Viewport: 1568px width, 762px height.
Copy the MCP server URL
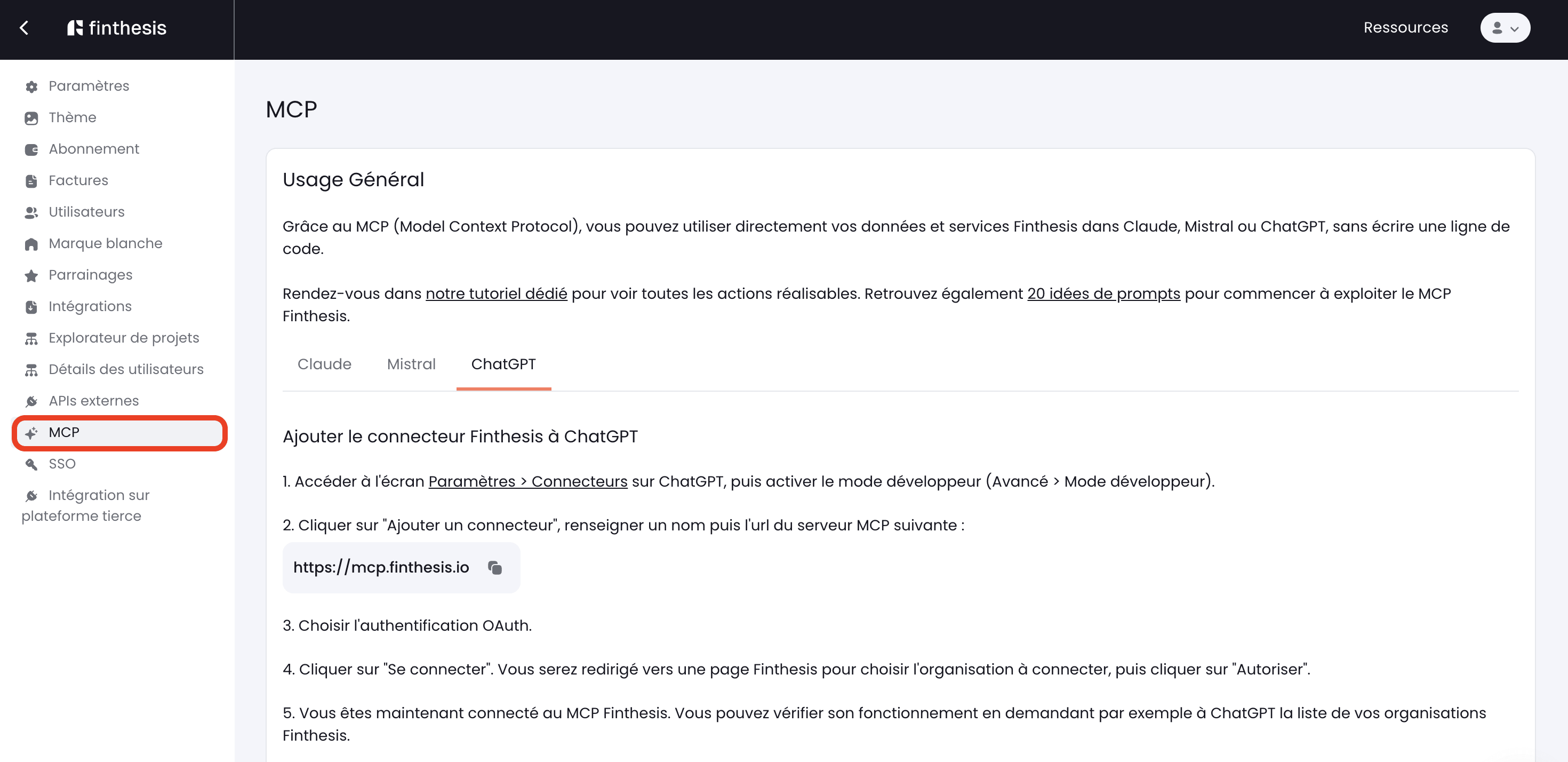pyautogui.click(x=495, y=568)
